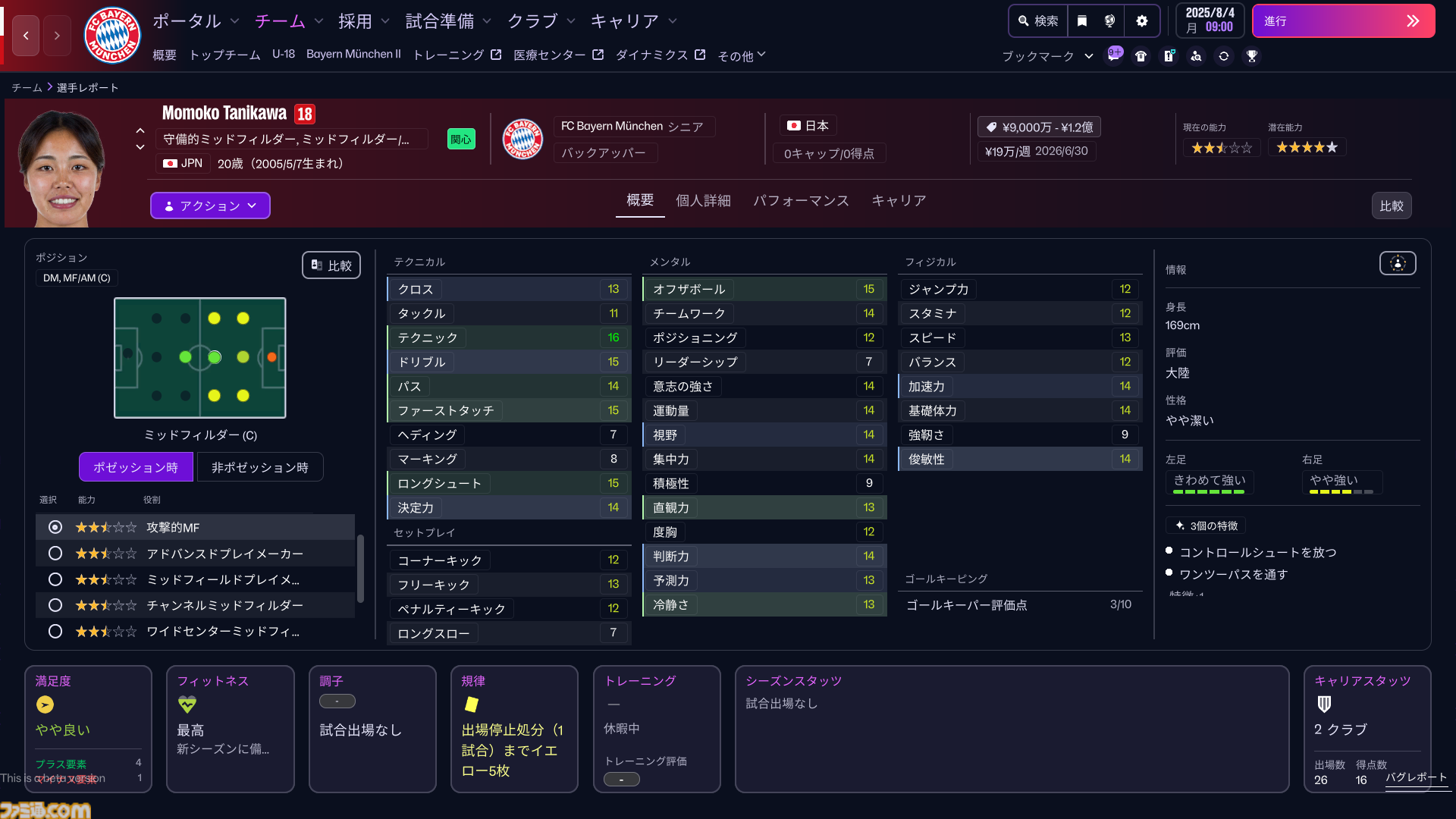Viewport: 1456px width, 819px height.
Task: Open the messages icon with 9+ badge
Action: (x=1114, y=55)
